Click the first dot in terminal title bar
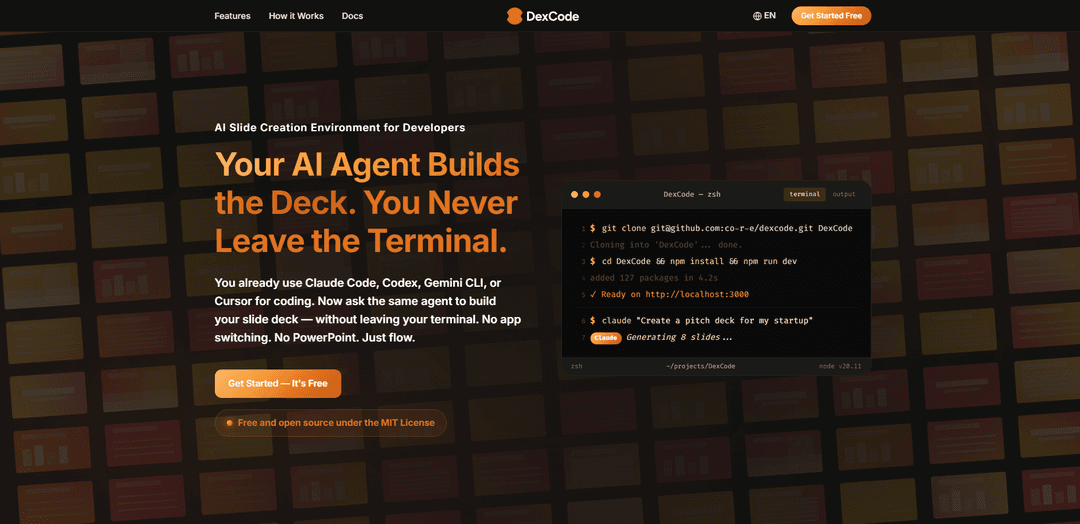1080x524 pixels. click(575, 194)
